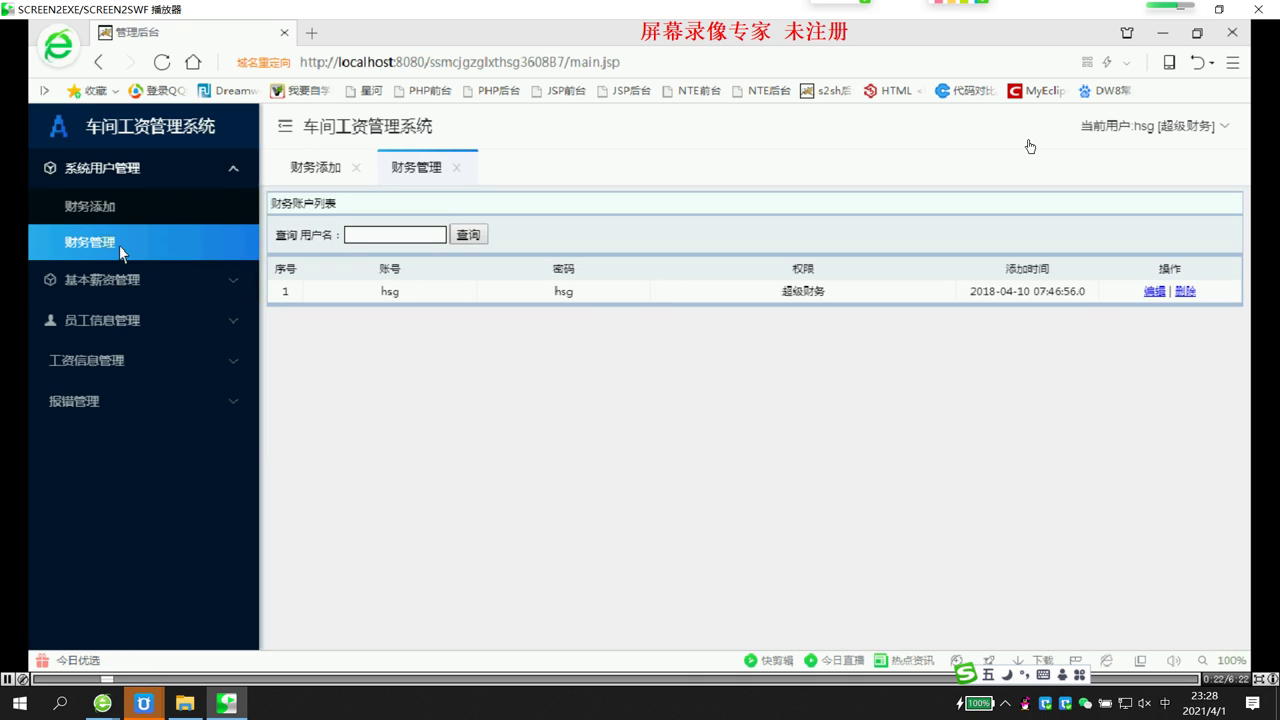Expand the 收藏 favorites dropdown arrow

pos(115,91)
